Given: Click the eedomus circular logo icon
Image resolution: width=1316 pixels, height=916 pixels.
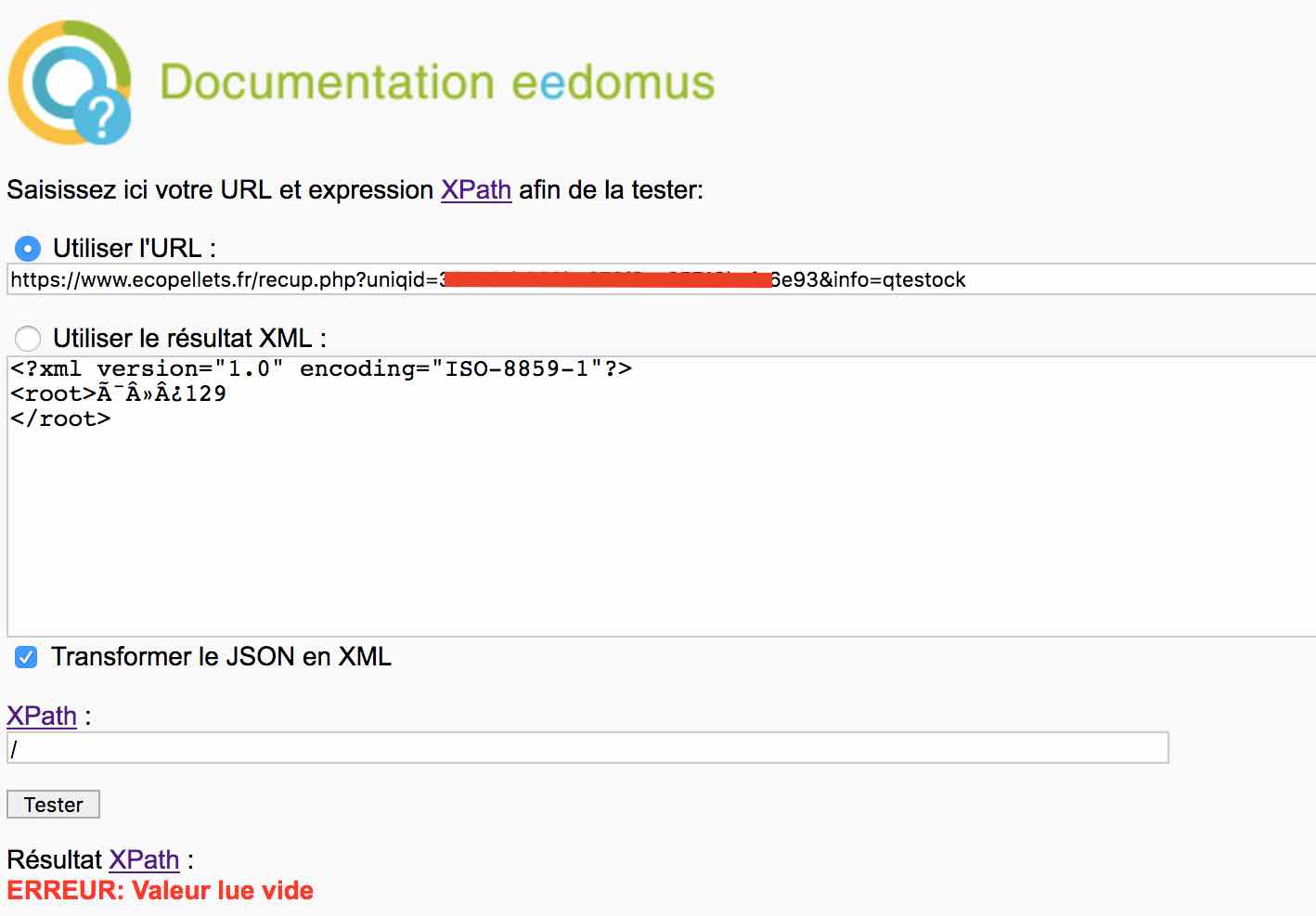Looking at the screenshot, I should click(71, 82).
